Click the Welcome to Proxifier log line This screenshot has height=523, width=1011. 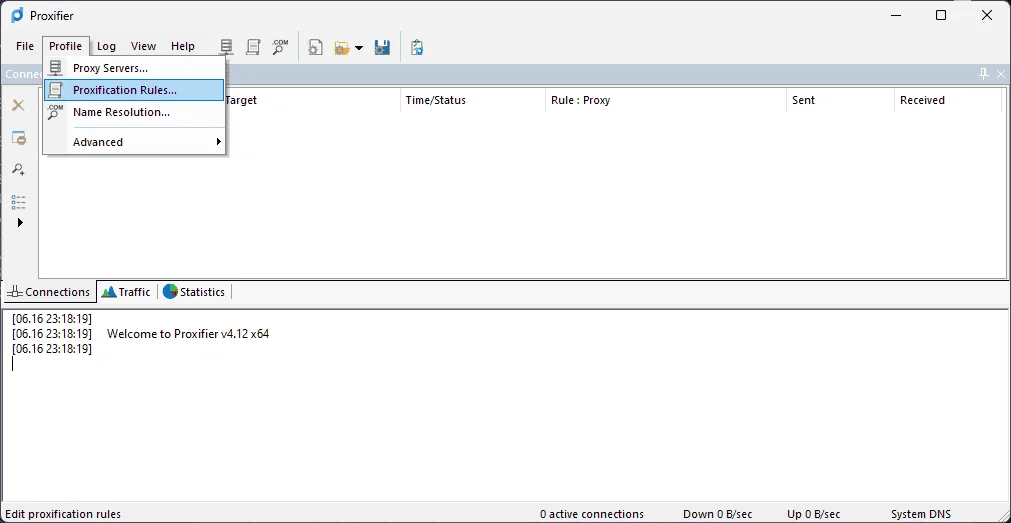point(188,334)
